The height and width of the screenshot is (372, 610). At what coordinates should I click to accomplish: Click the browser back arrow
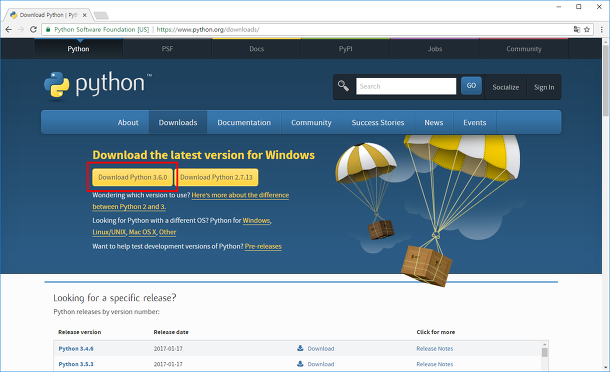click(x=9, y=30)
